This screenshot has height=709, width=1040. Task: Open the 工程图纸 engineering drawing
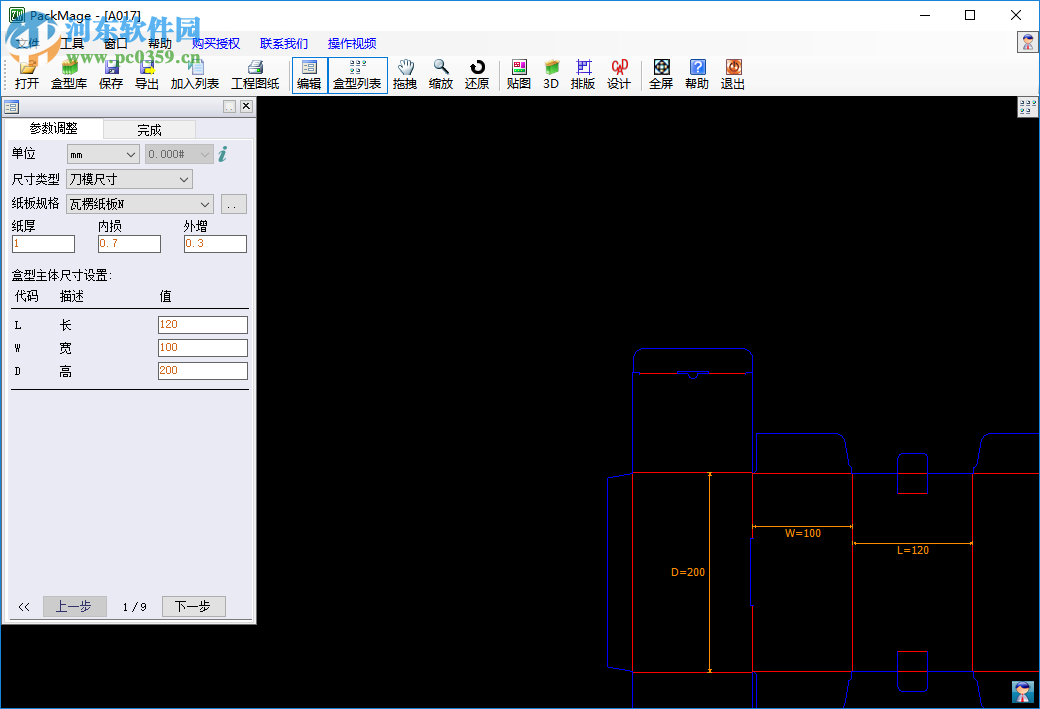254,75
